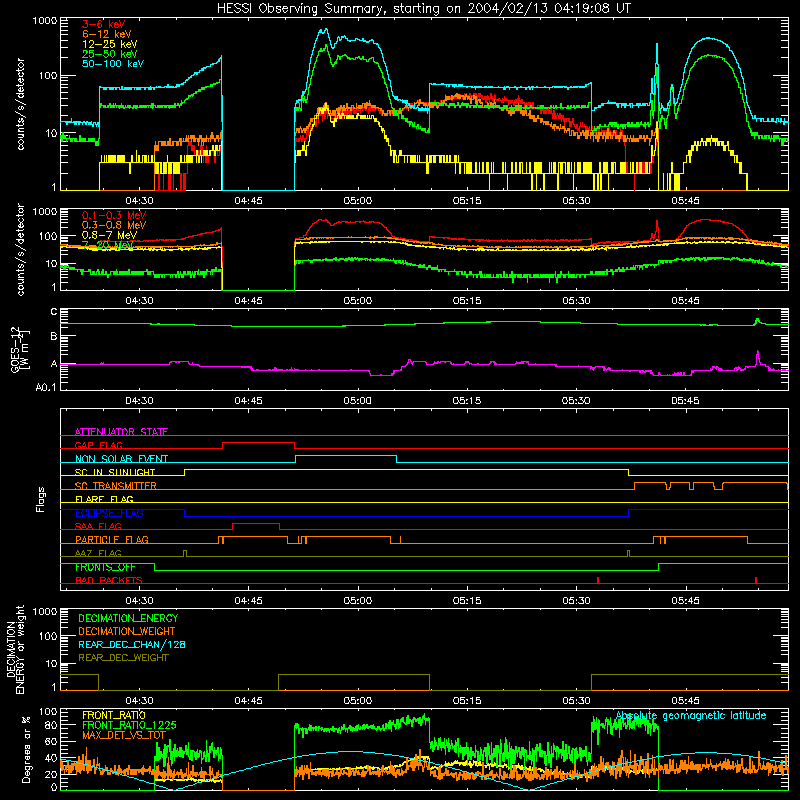The width and height of the screenshot is (800, 800).
Task: Click the 05:00 tick under the keV panel
Action: [358, 201]
